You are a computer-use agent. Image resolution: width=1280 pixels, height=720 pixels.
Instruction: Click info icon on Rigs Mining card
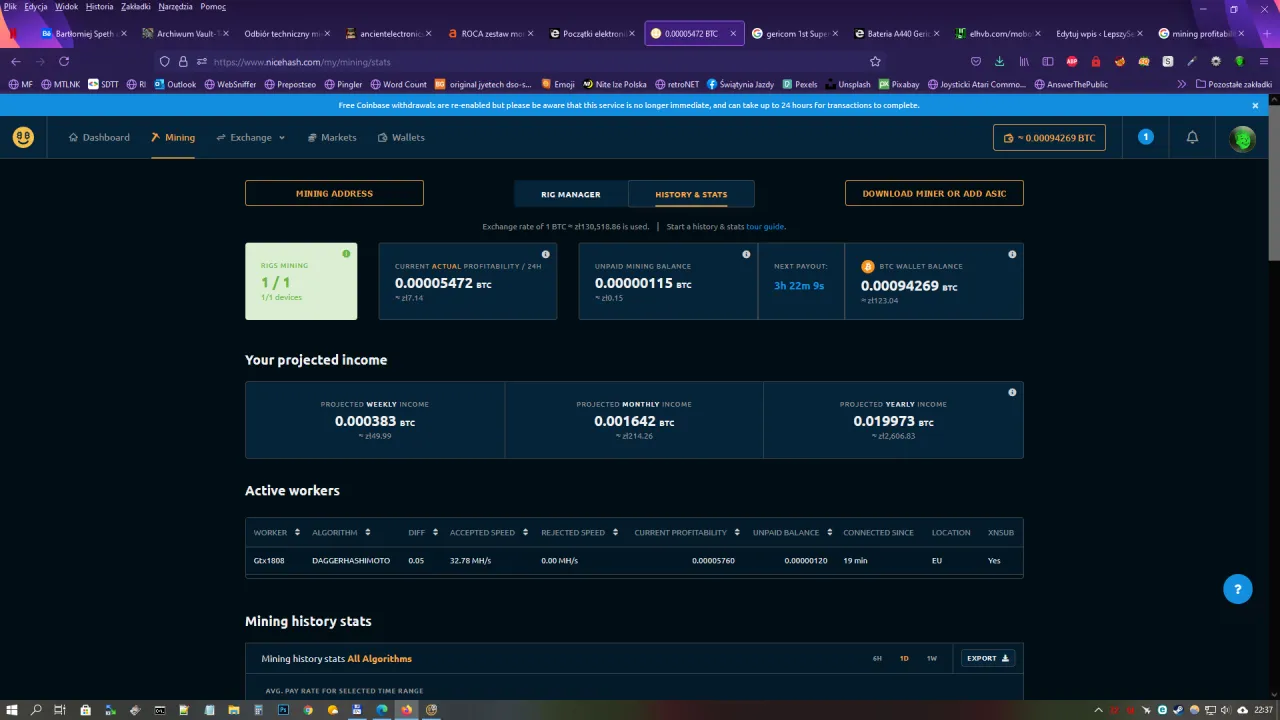tap(346, 254)
